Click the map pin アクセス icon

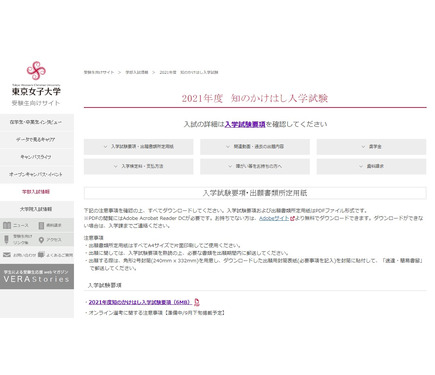tap(41, 240)
